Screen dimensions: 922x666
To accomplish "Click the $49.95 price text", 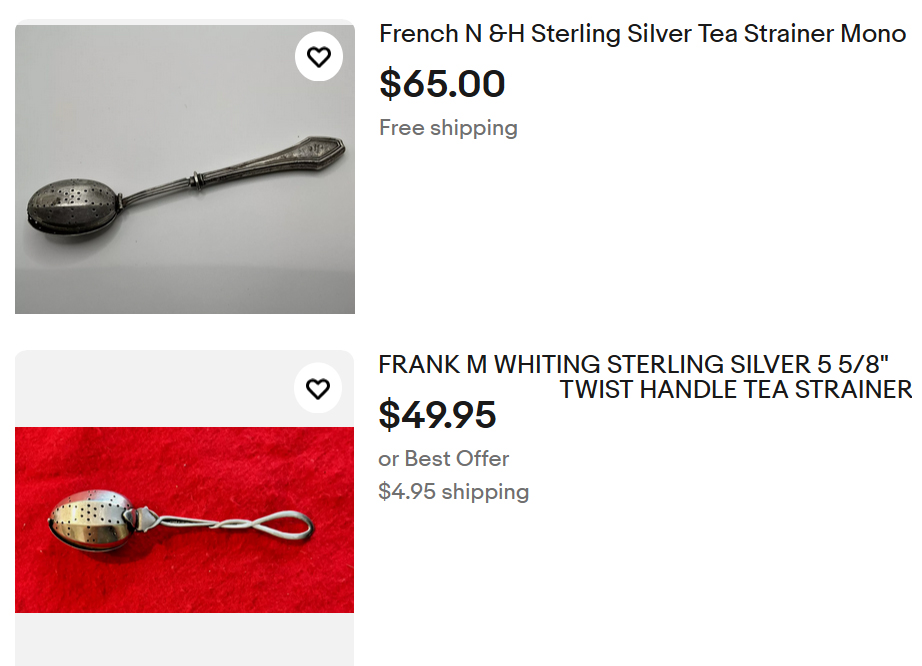I will click(438, 416).
